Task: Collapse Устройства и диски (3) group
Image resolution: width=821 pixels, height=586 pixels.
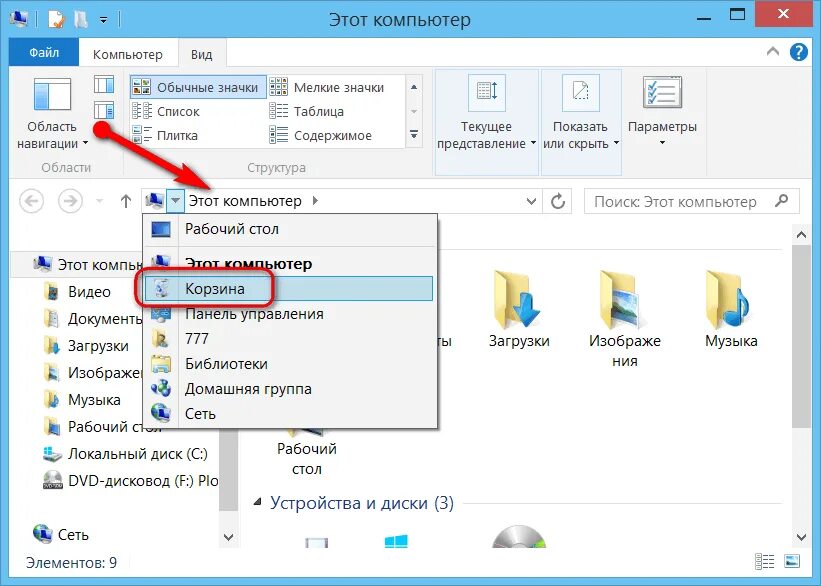Action: (x=257, y=502)
